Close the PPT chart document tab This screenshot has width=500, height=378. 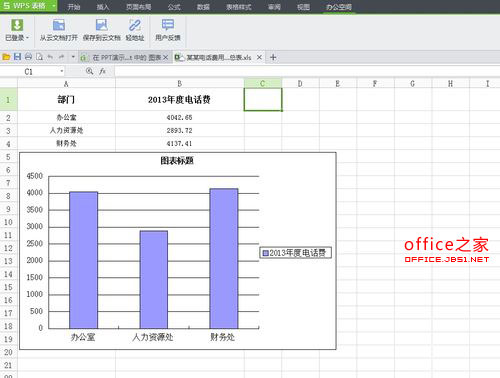tap(165, 57)
